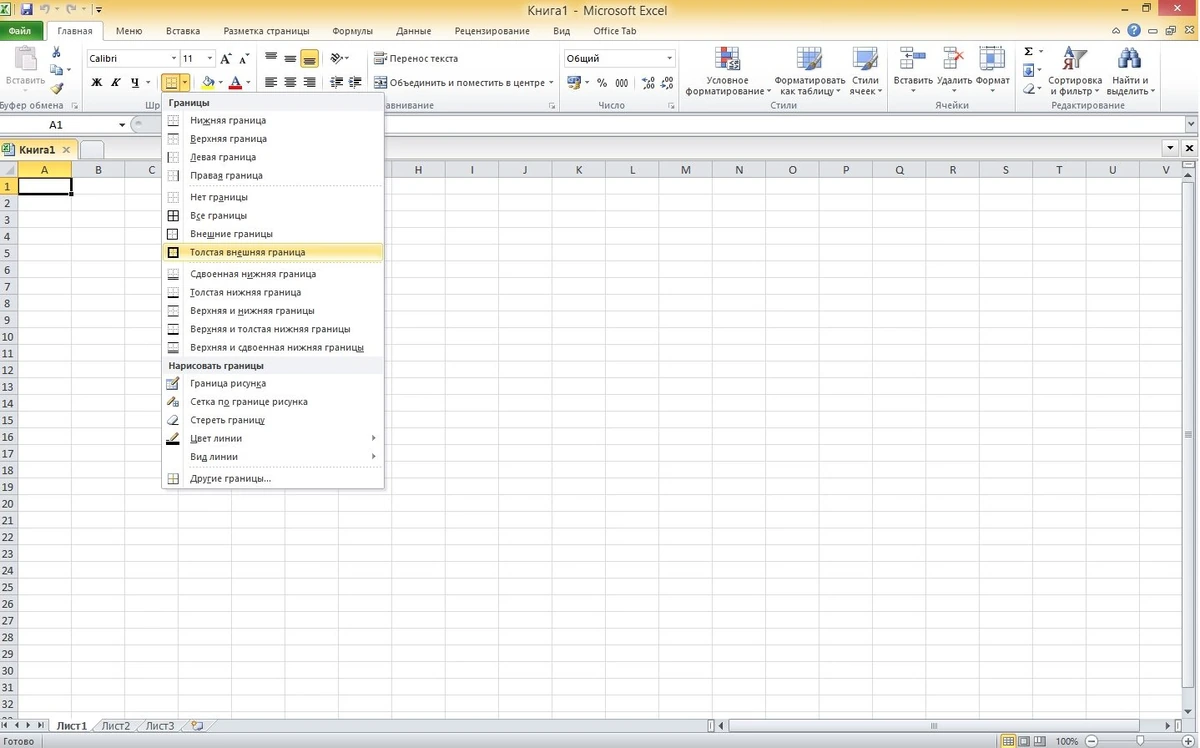Image resolution: width=1200 pixels, height=748 pixels.
Task: Align text left
Action: [x=271, y=83]
